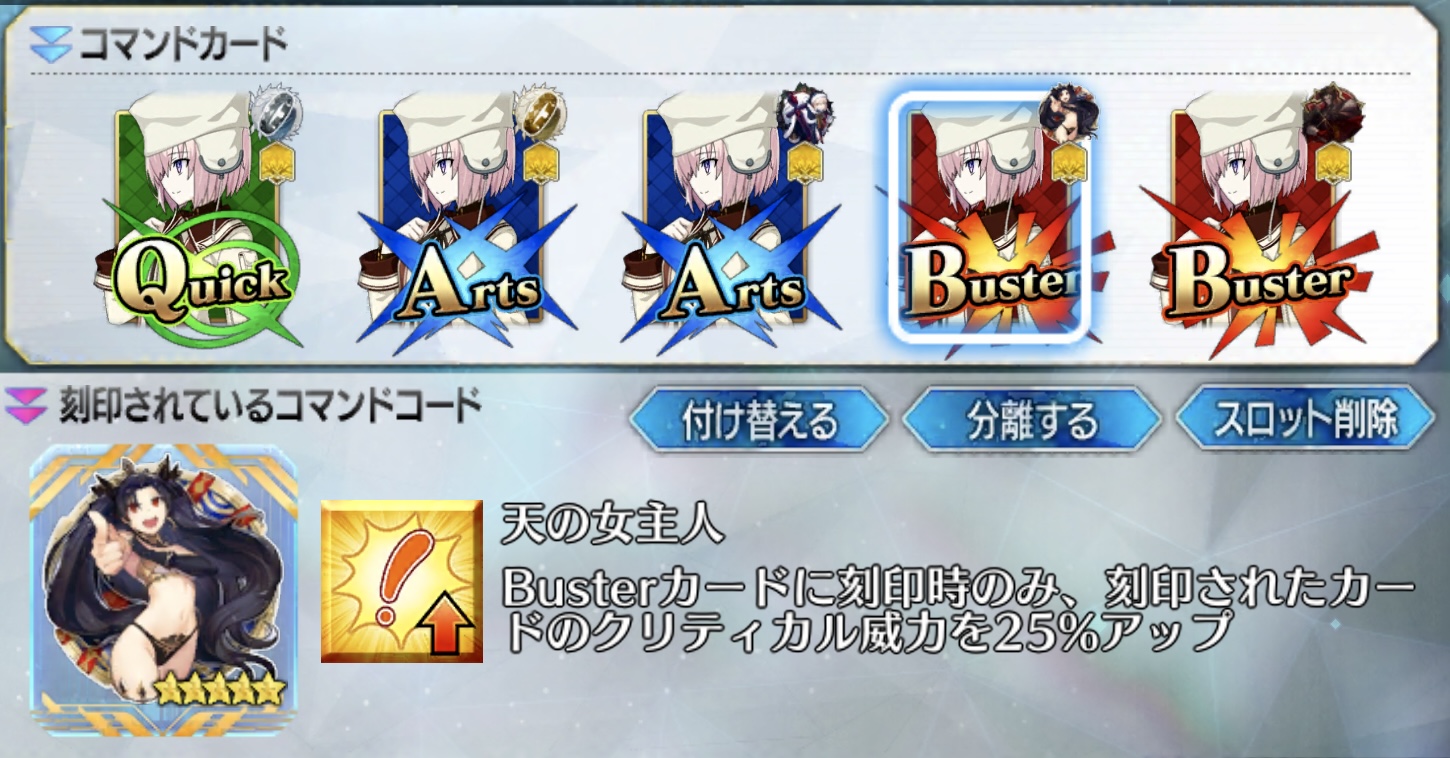Collapse the 刻印されているコマンドコード section arrow

28,405
